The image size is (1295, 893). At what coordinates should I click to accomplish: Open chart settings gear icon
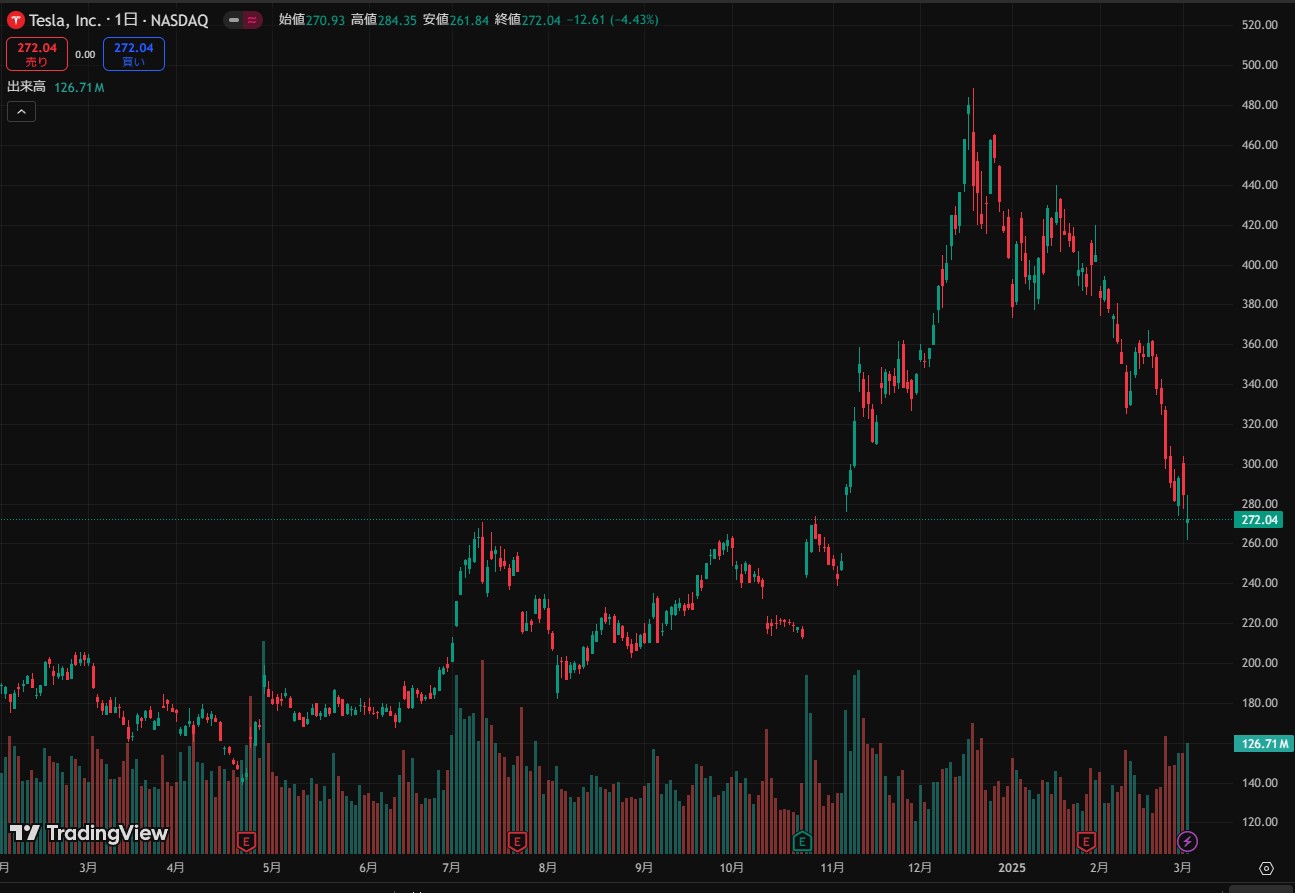[x=1267, y=867]
